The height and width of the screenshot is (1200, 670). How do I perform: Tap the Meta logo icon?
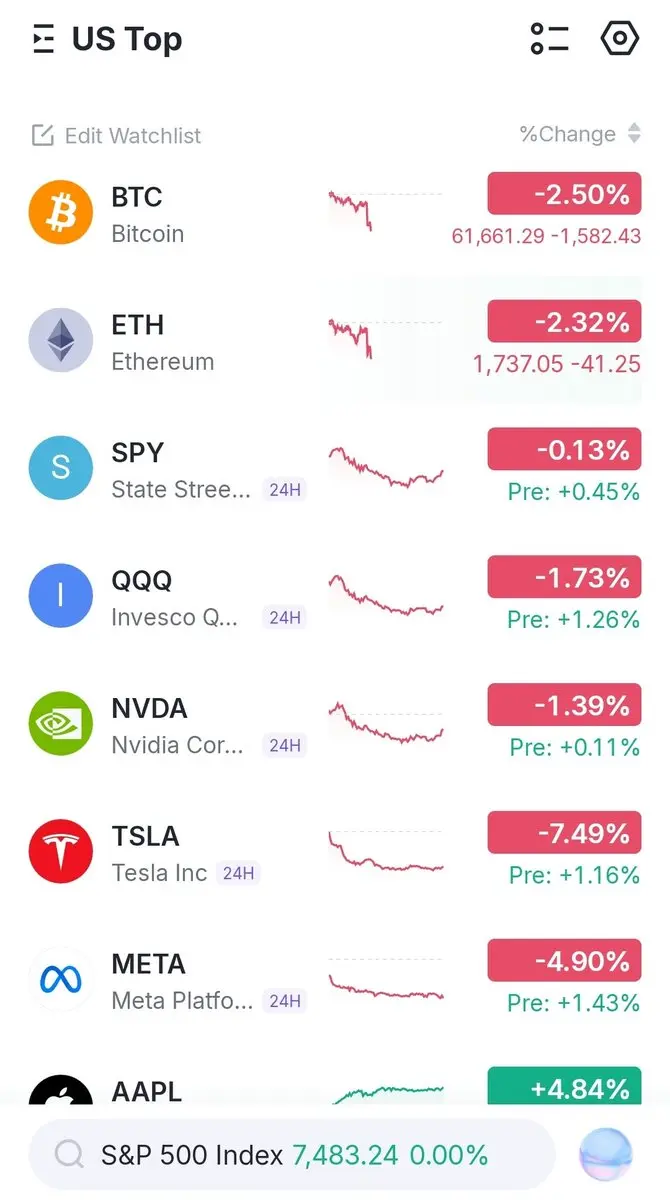(x=61, y=980)
